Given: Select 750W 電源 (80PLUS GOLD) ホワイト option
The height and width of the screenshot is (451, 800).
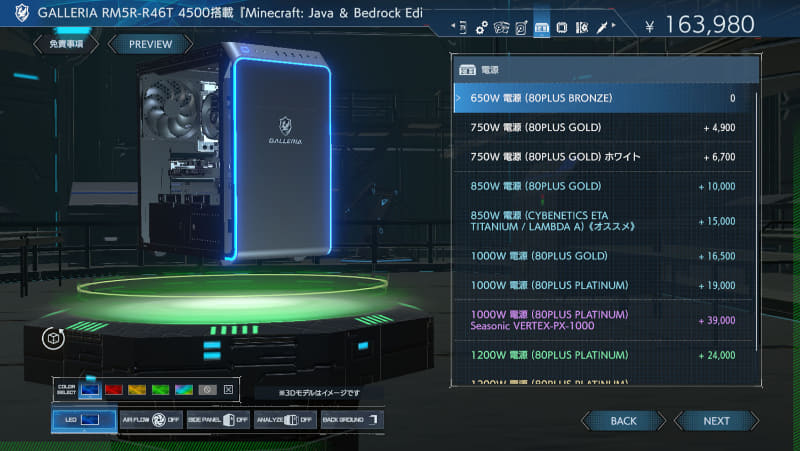Looking at the screenshot, I should click(x=603, y=157).
